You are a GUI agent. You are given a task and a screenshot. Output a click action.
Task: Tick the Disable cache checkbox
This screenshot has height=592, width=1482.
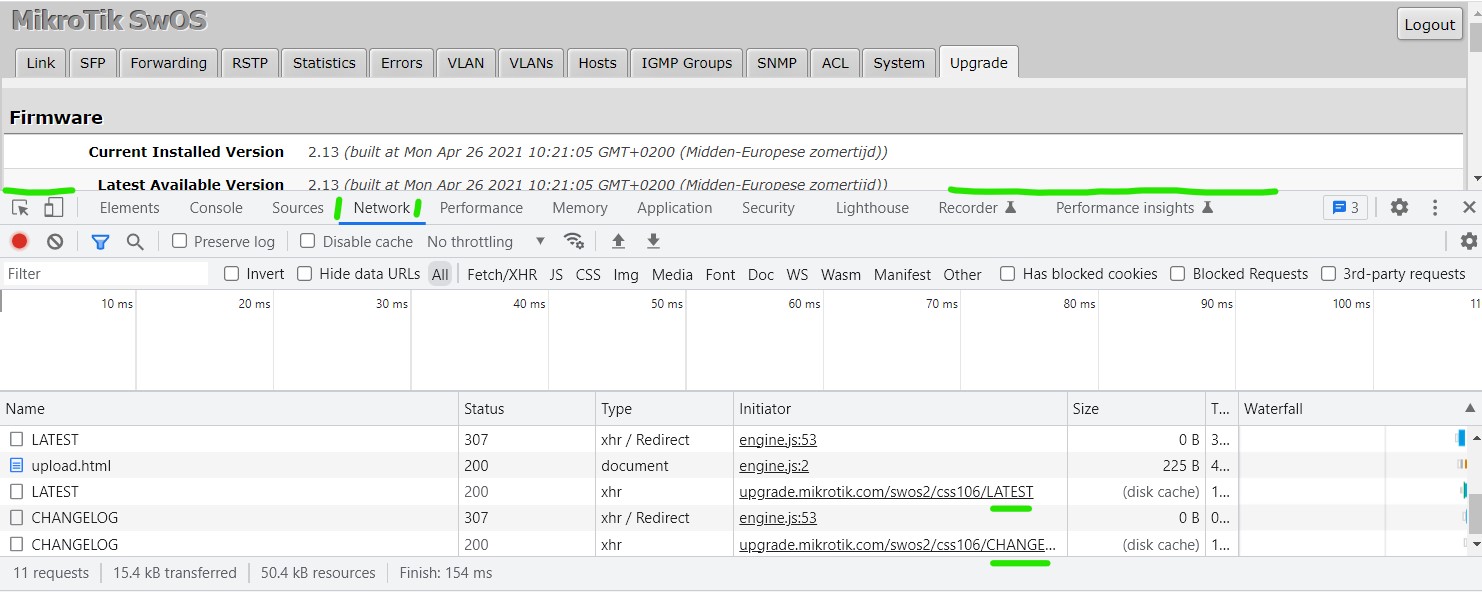(x=308, y=241)
